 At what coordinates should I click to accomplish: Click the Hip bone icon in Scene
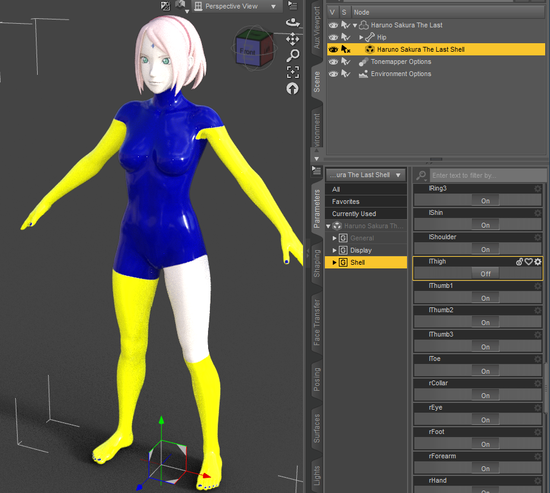tap(370, 37)
